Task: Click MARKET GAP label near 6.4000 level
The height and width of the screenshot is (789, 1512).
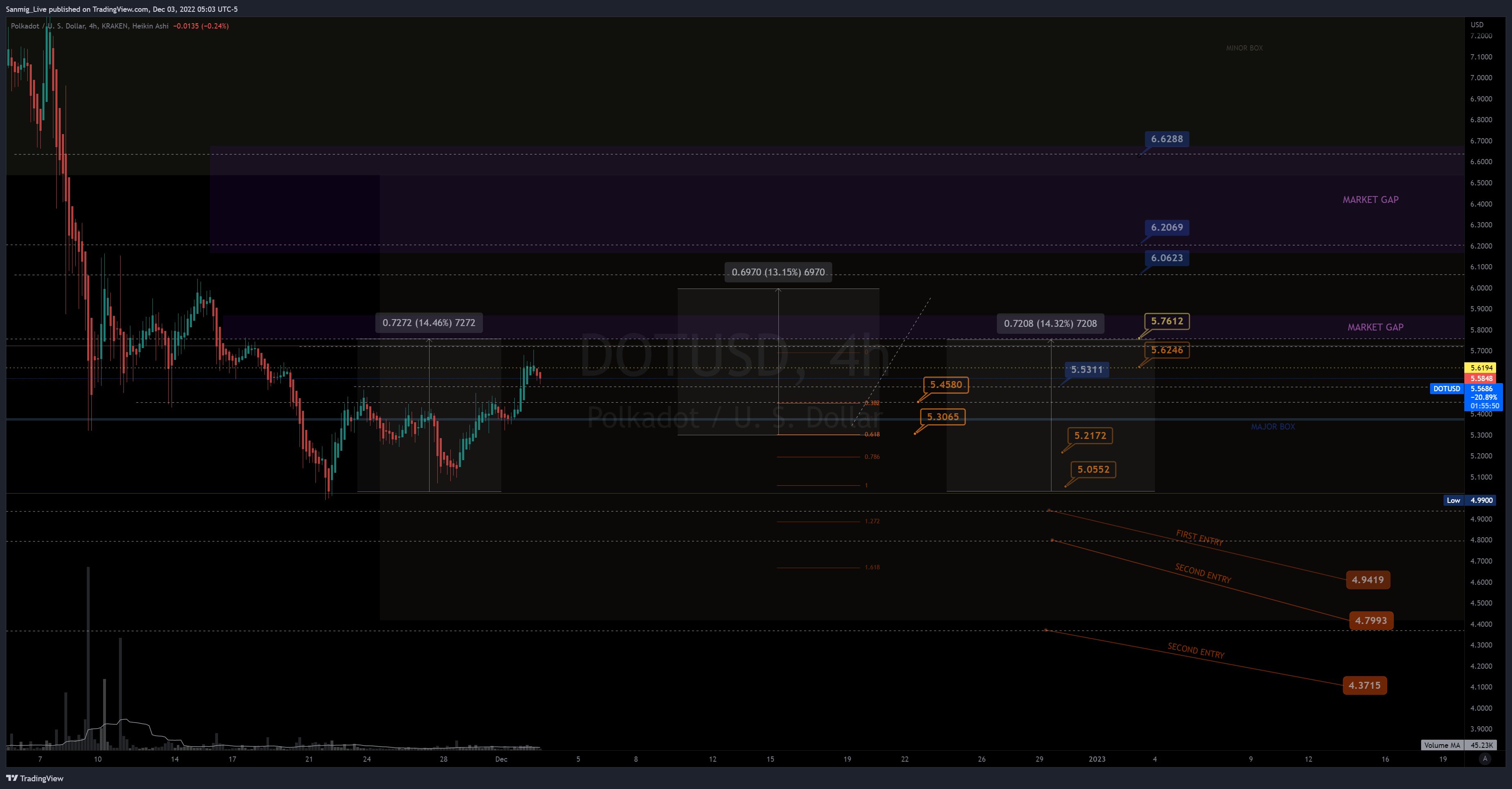Action: pos(1370,200)
